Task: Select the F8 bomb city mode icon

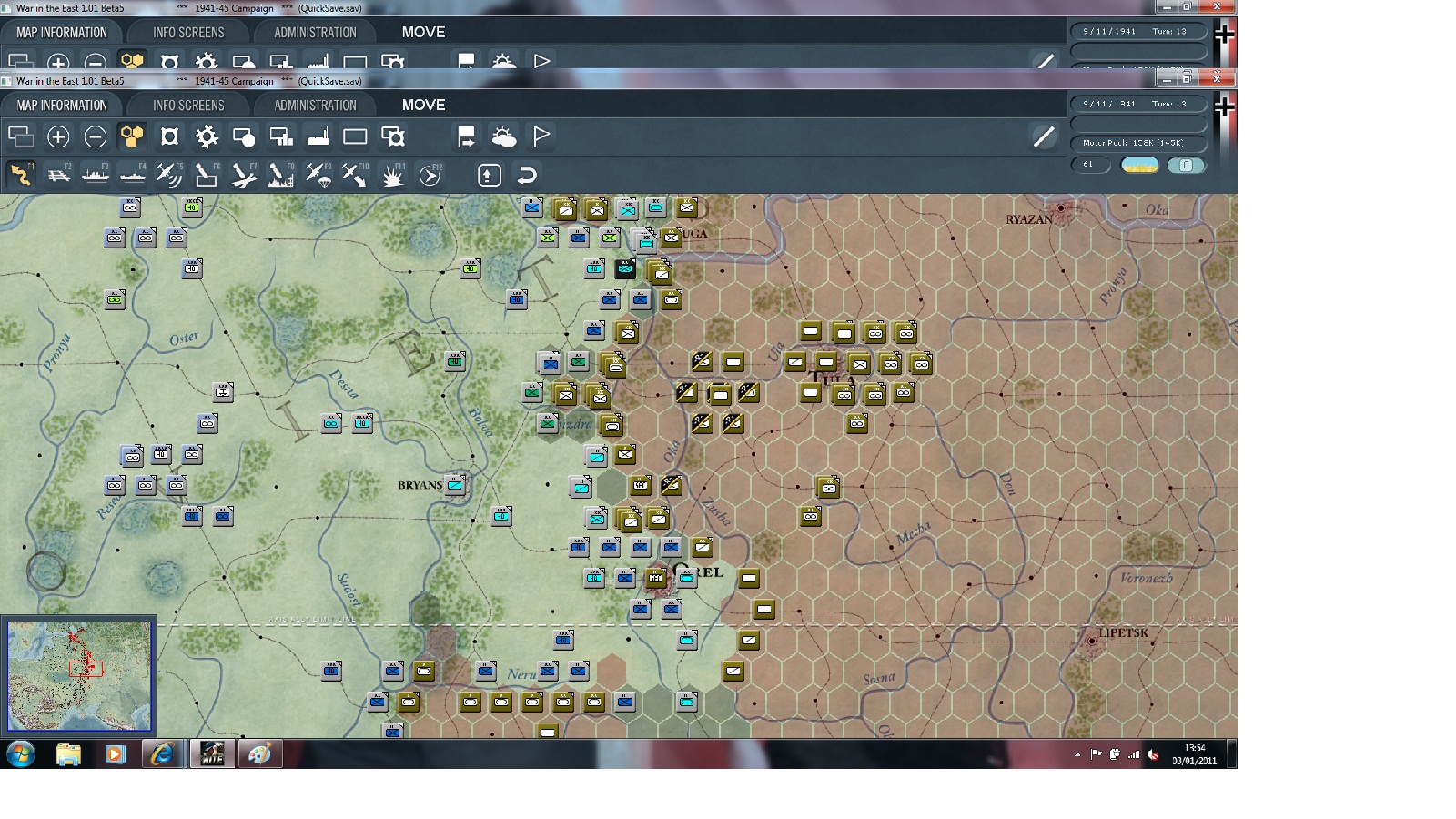Action: [281, 174]
